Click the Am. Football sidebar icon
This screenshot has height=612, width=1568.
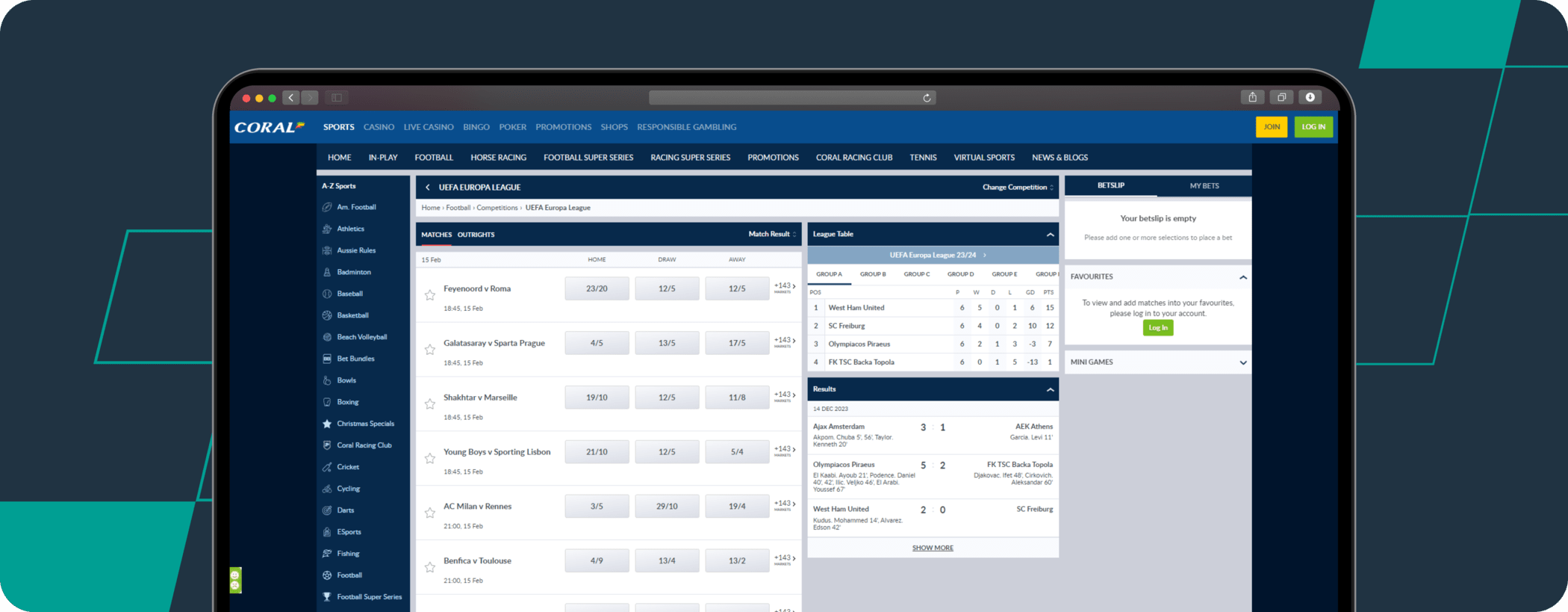coord(327,207)
